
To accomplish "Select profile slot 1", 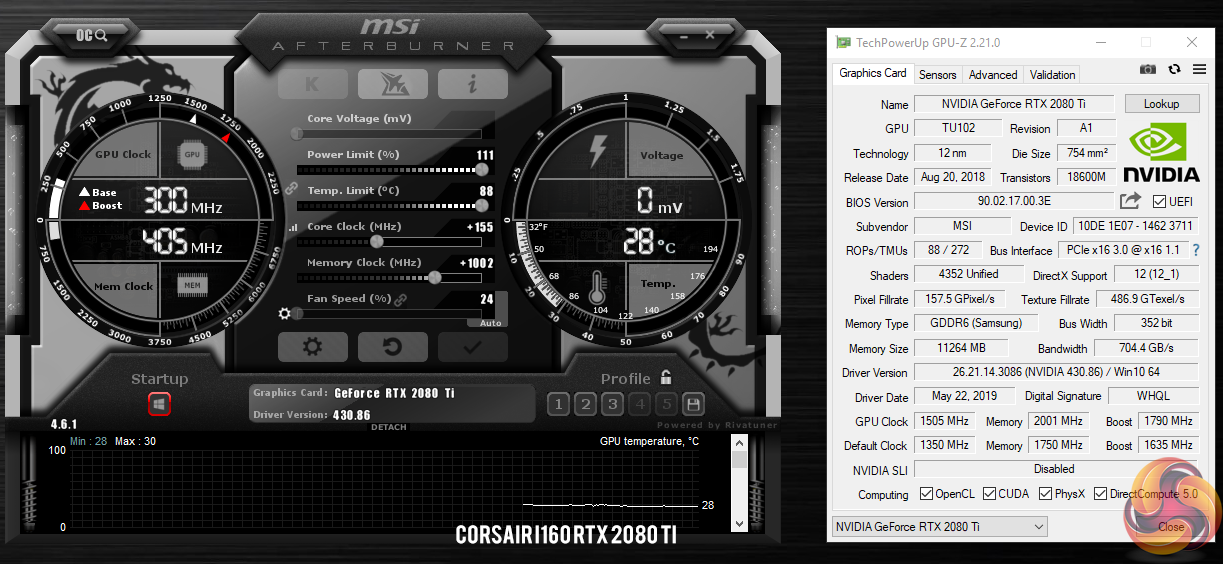I will [558, 404].
